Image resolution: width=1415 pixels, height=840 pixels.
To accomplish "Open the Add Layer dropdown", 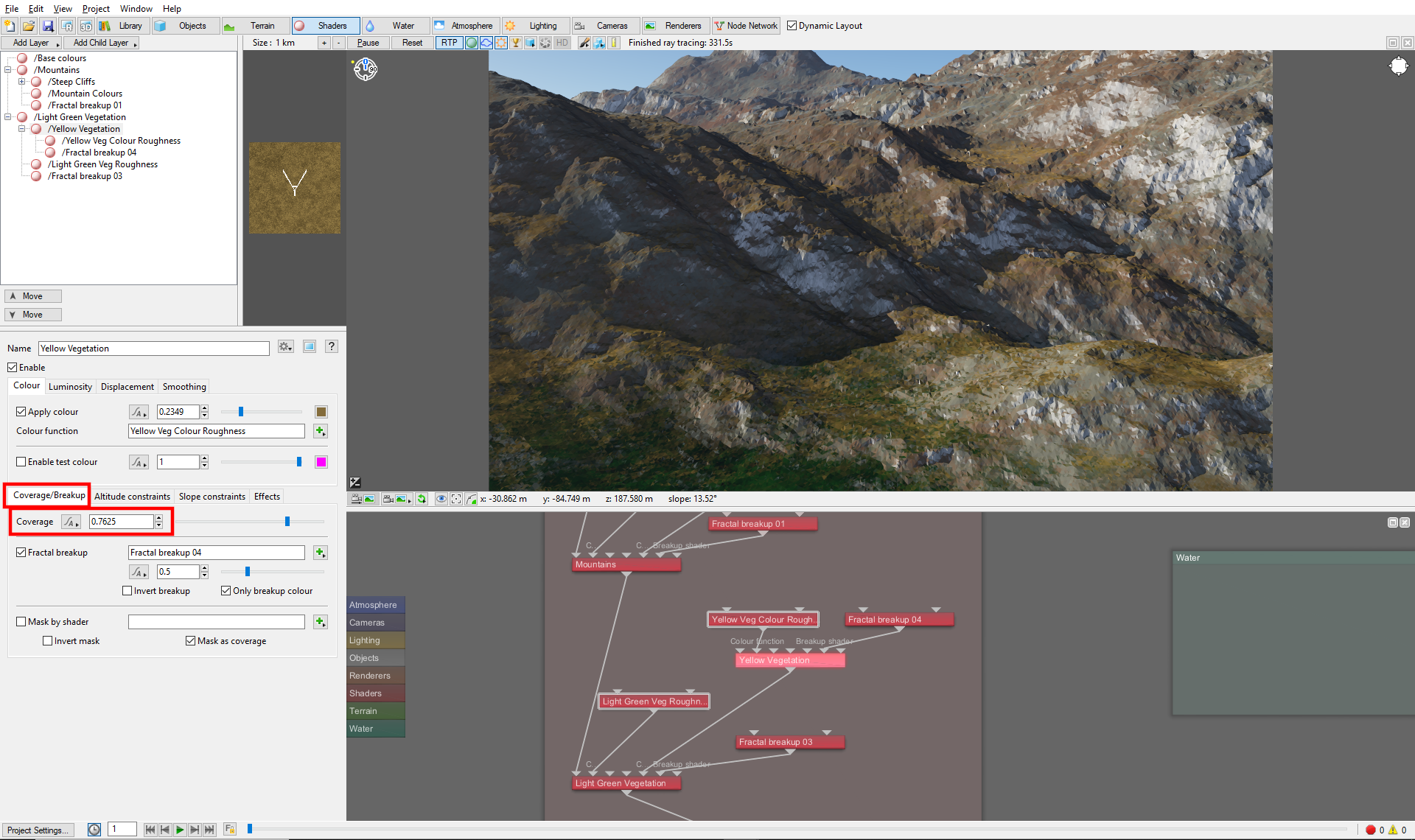I will (x=32, y=43).
